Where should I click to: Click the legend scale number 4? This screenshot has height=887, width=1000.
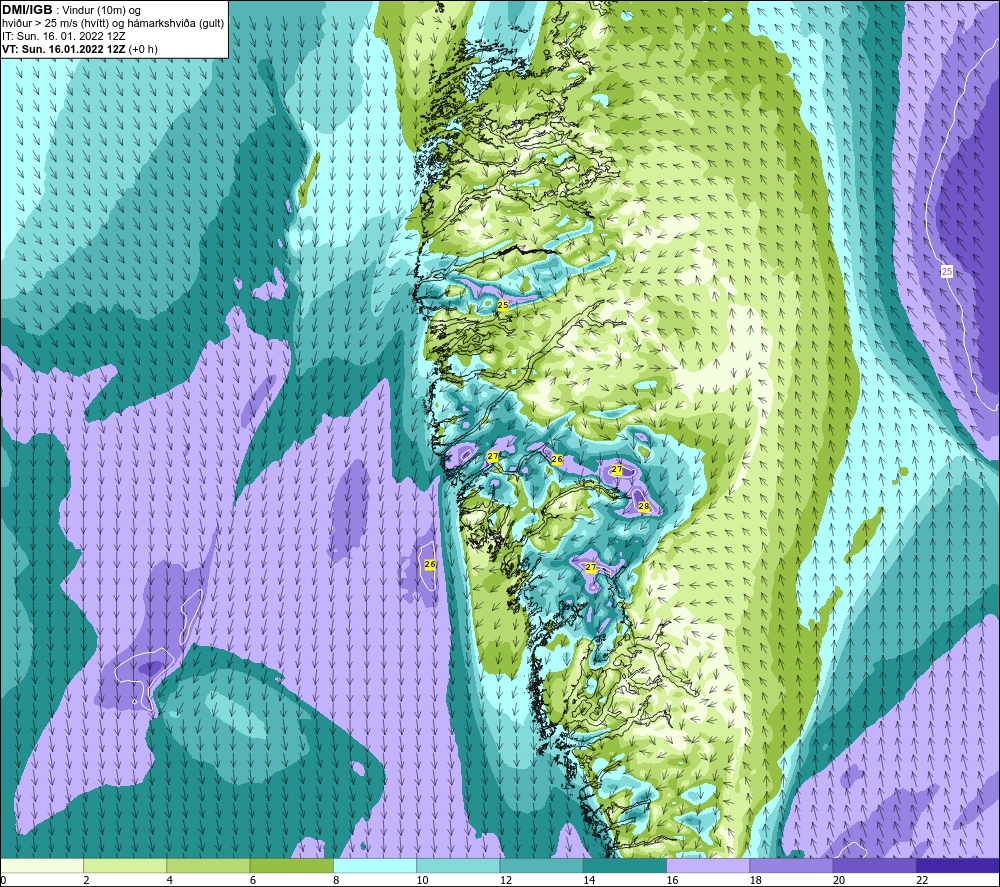(170, 880)
